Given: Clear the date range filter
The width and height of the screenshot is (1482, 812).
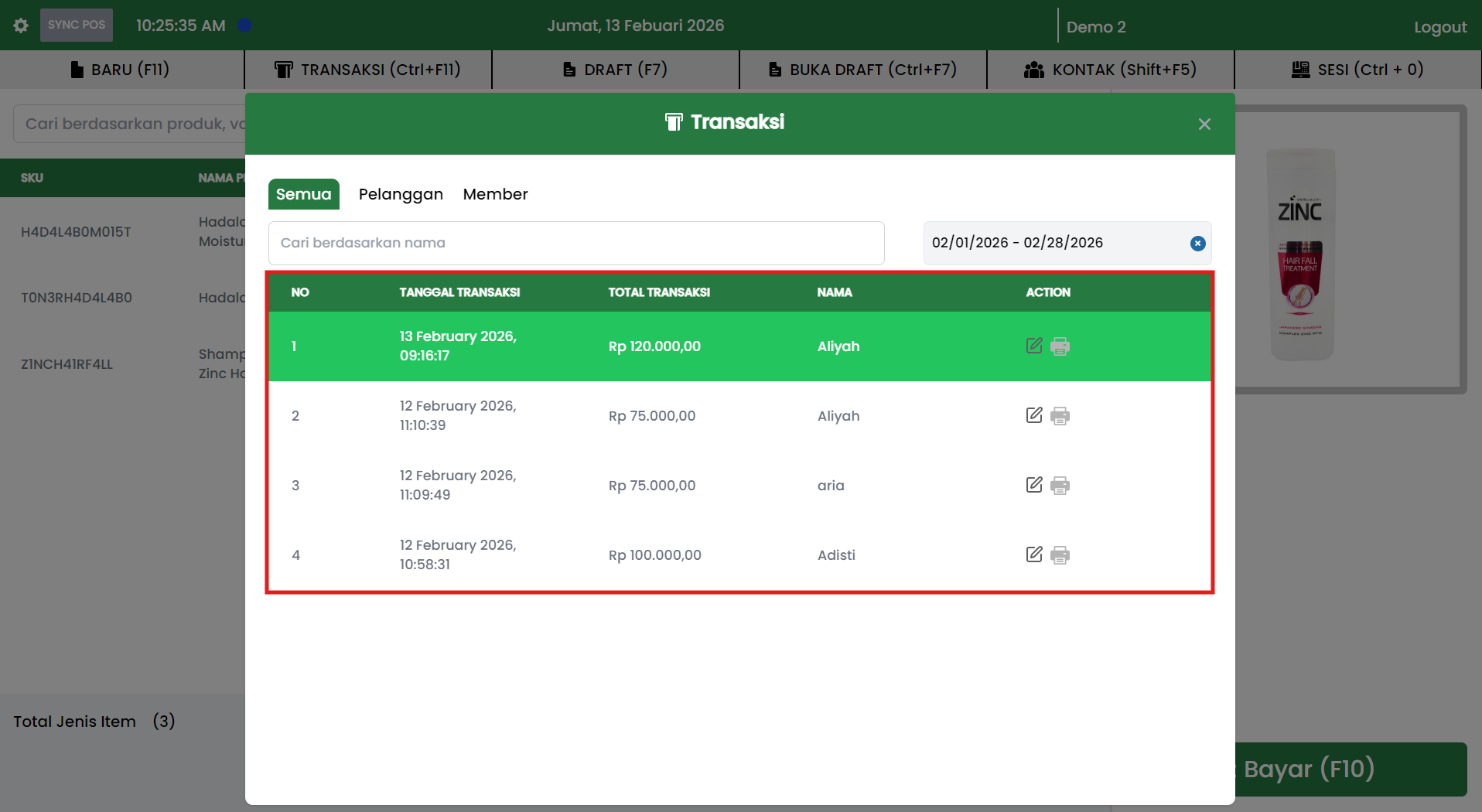Looking at the screenshot, I should pos(1197,244).
